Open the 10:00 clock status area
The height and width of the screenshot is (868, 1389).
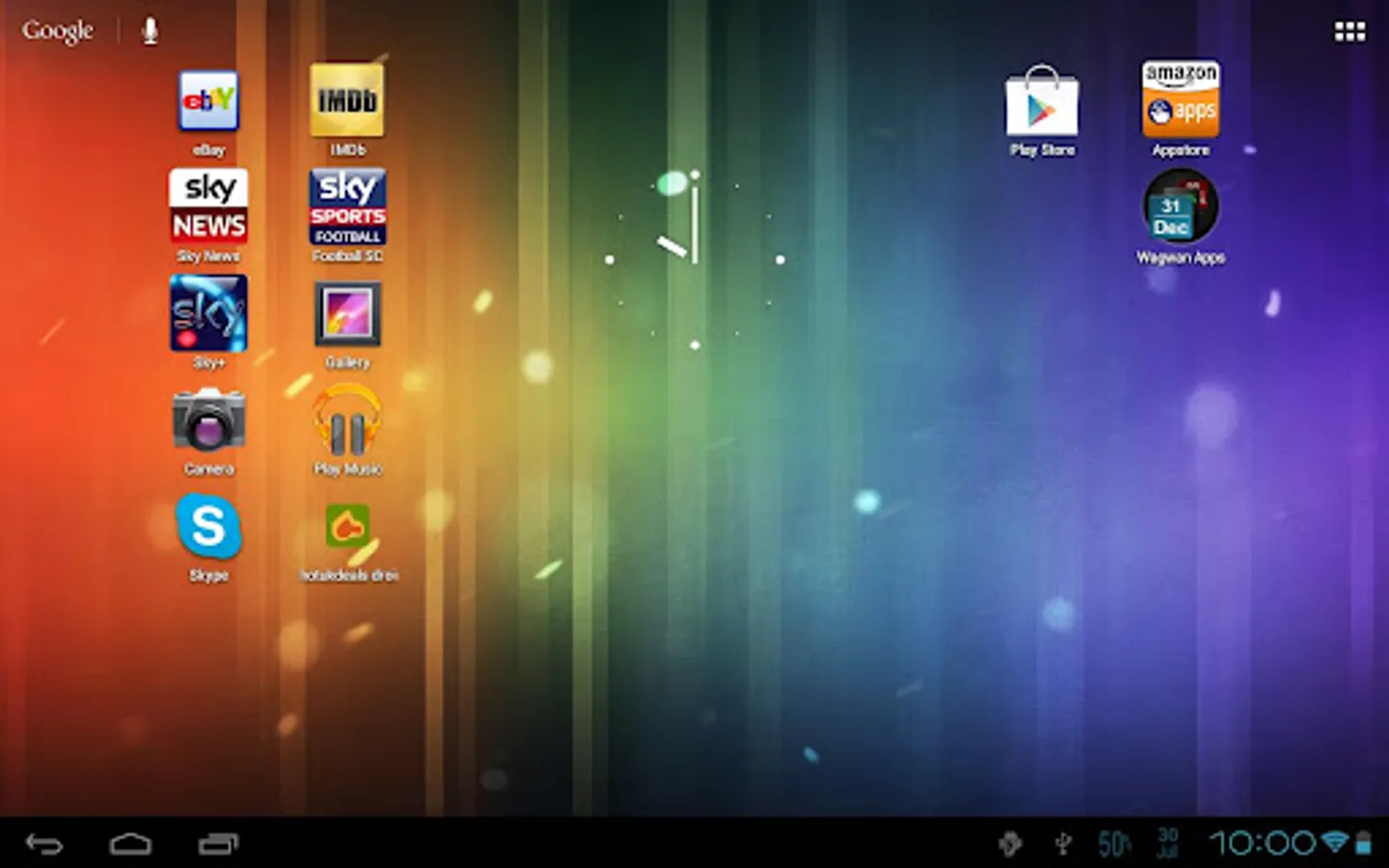[x=1262, y=844]
